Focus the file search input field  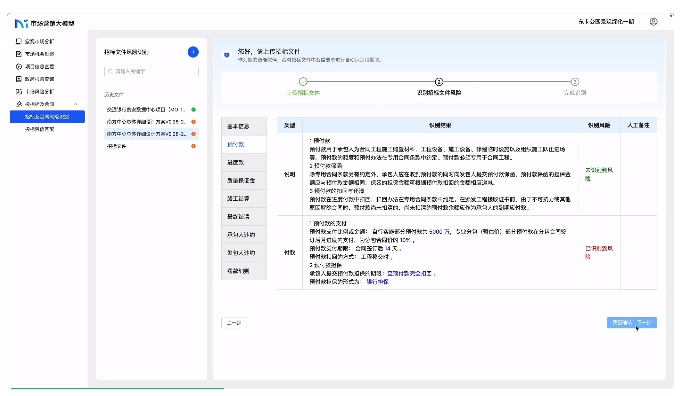(x=152, y=71)
